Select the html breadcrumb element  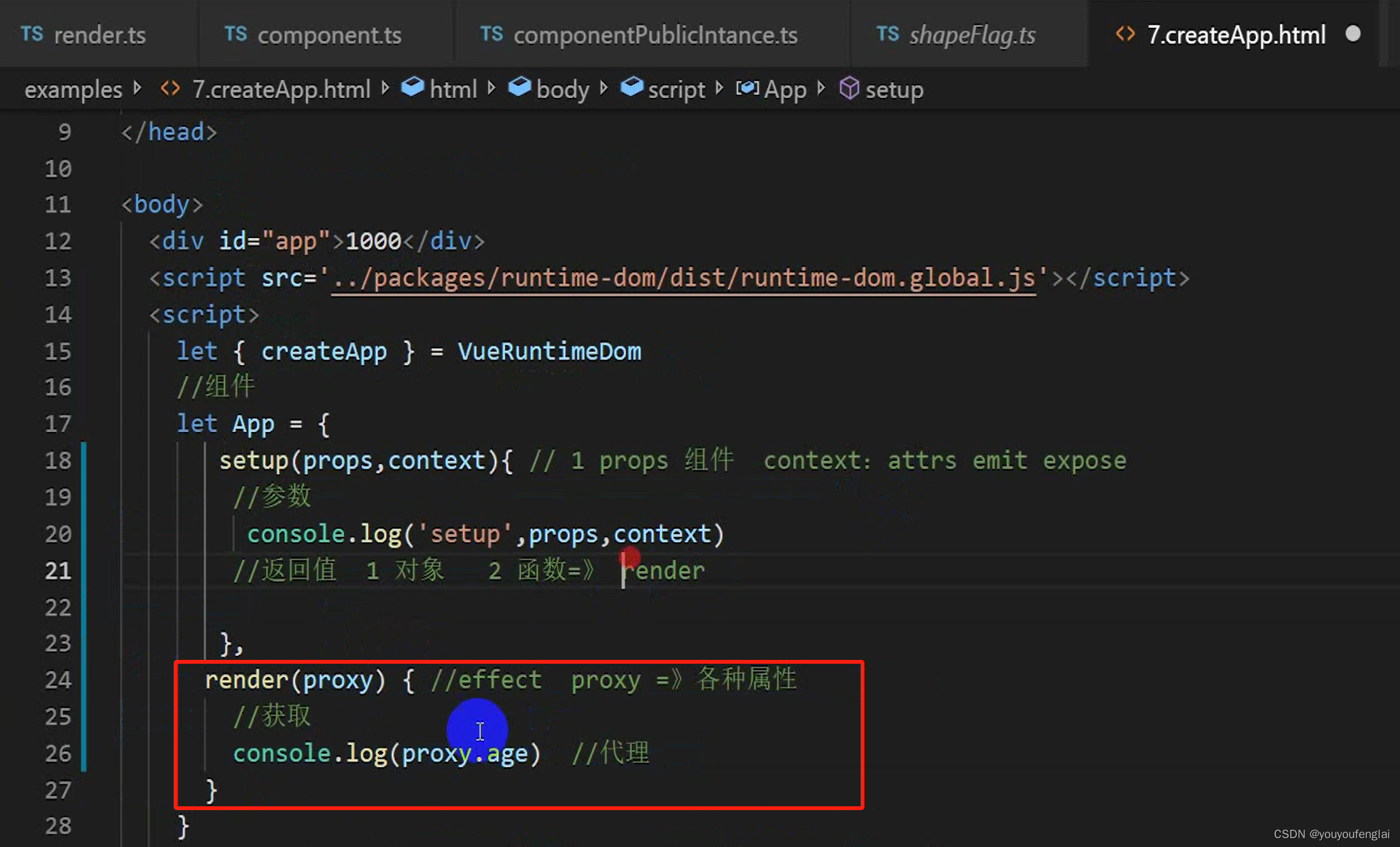[x=453, y=90]
